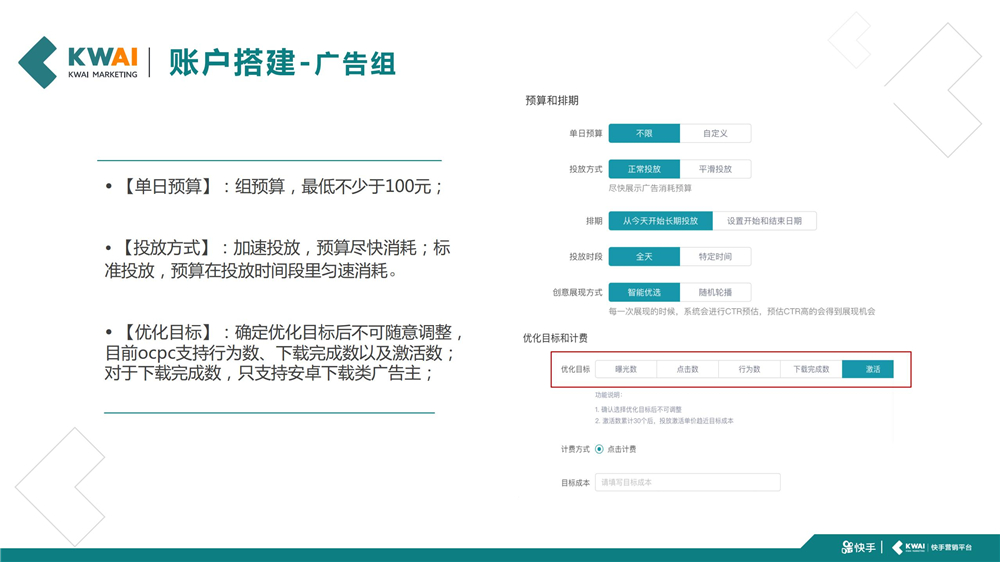Choose 特定时间 delivery period

click(715, 256)
